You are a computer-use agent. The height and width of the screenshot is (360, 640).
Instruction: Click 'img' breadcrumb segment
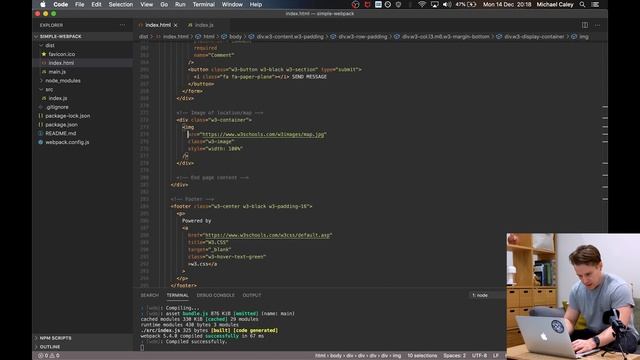click(x=584, y=37)
